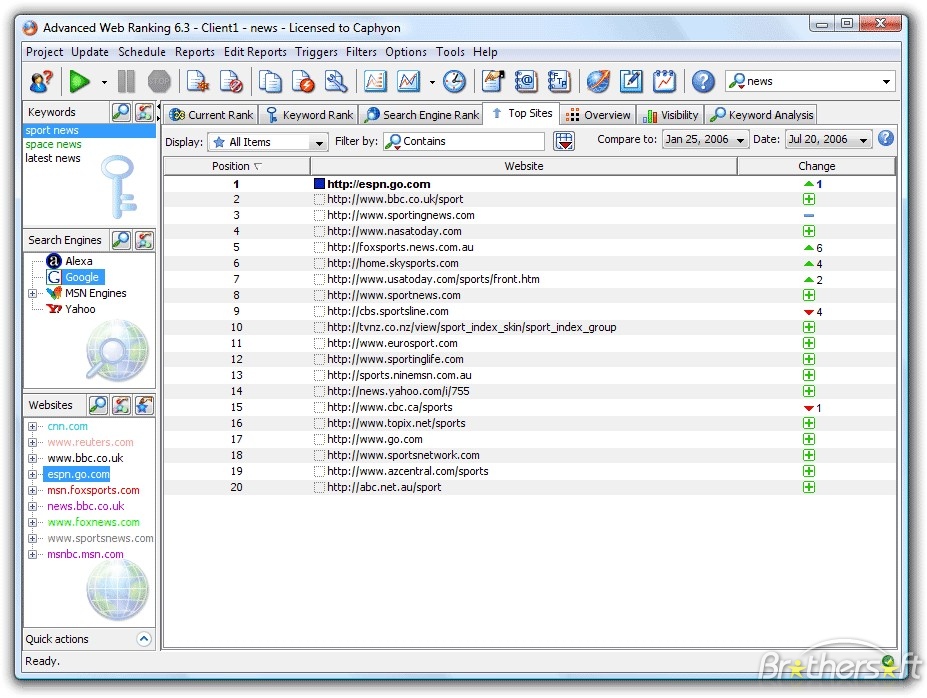Click the wrench and magnifier toolbar icon
This screenshot has height=698, width=927.
tap(336, 82)
